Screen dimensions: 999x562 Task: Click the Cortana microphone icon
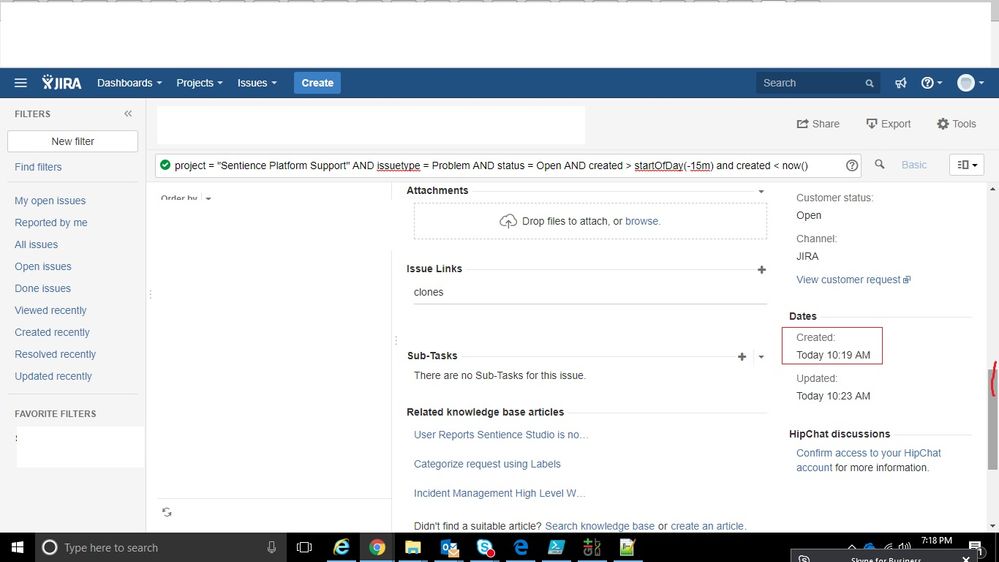(271, 547)
